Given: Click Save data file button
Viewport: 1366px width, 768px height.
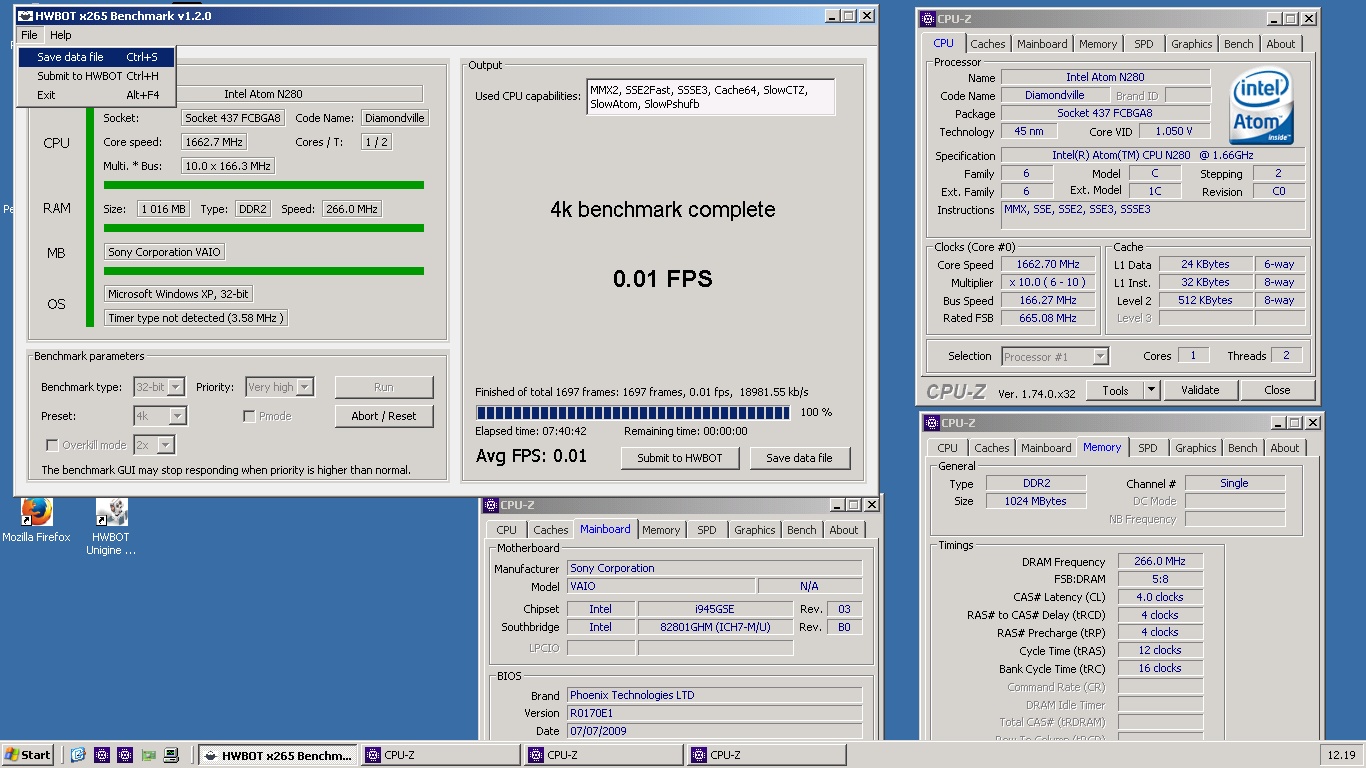Looking at the screenshot, I should click(799, 458).
